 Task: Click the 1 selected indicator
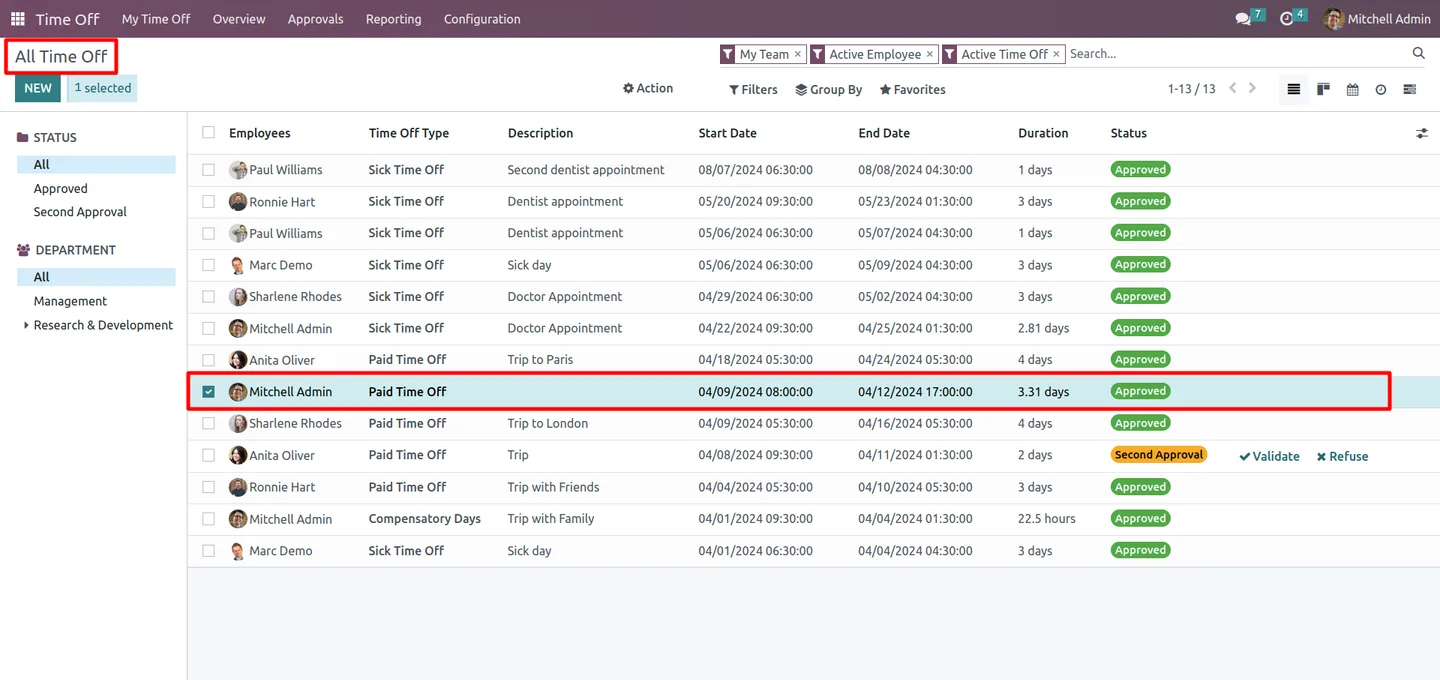point(102,88)
